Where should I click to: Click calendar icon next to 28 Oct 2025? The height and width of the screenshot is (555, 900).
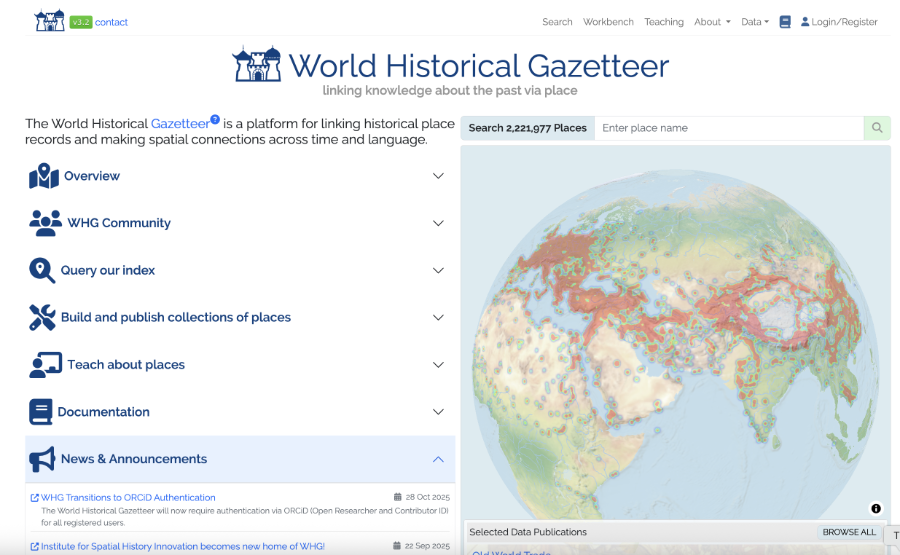(397, 497)
